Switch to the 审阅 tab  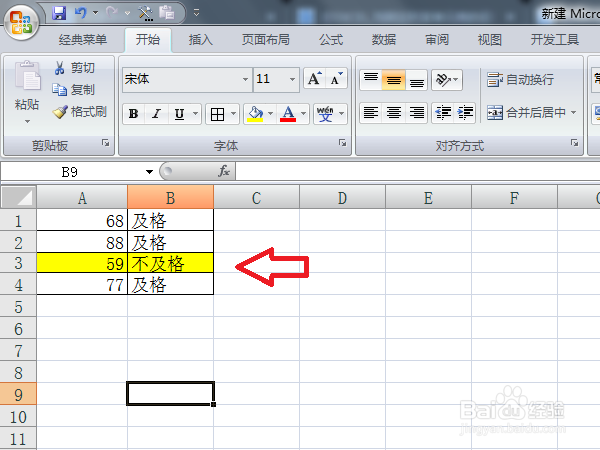[x=437, y=39]
